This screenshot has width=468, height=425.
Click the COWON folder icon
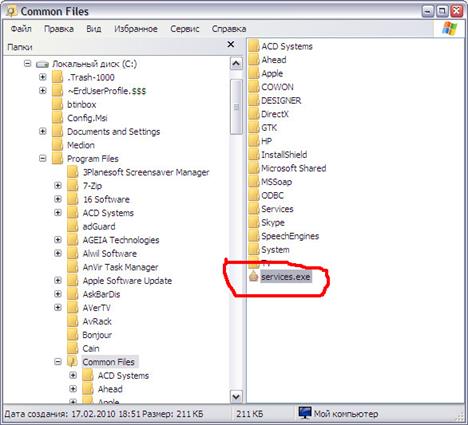254,87
